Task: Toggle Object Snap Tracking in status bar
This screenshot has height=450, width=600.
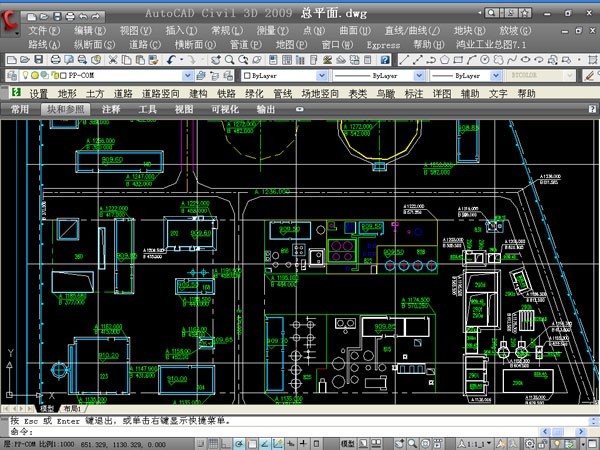Action: click(x=265, y=443)
